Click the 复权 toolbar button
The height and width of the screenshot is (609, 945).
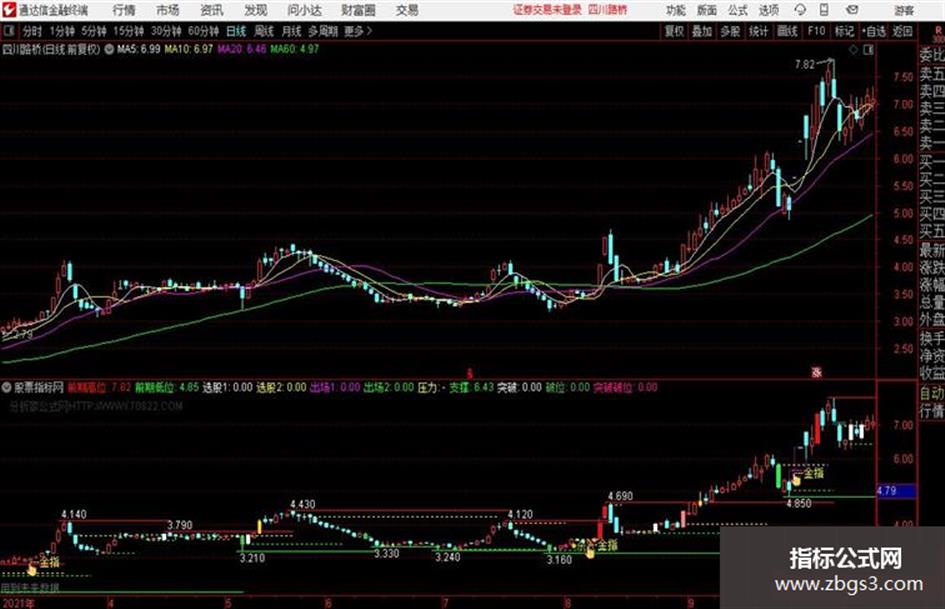tap(674, 31)
